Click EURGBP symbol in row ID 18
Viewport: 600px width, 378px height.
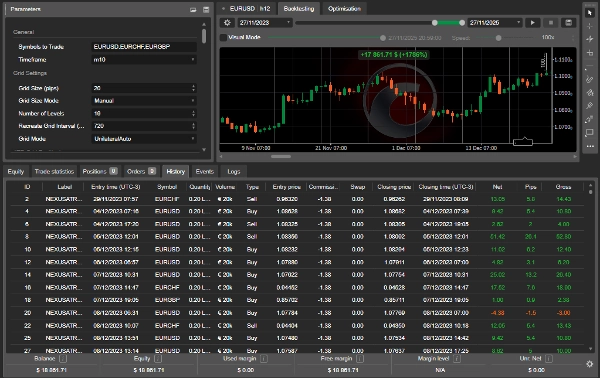tap(167, 300)
